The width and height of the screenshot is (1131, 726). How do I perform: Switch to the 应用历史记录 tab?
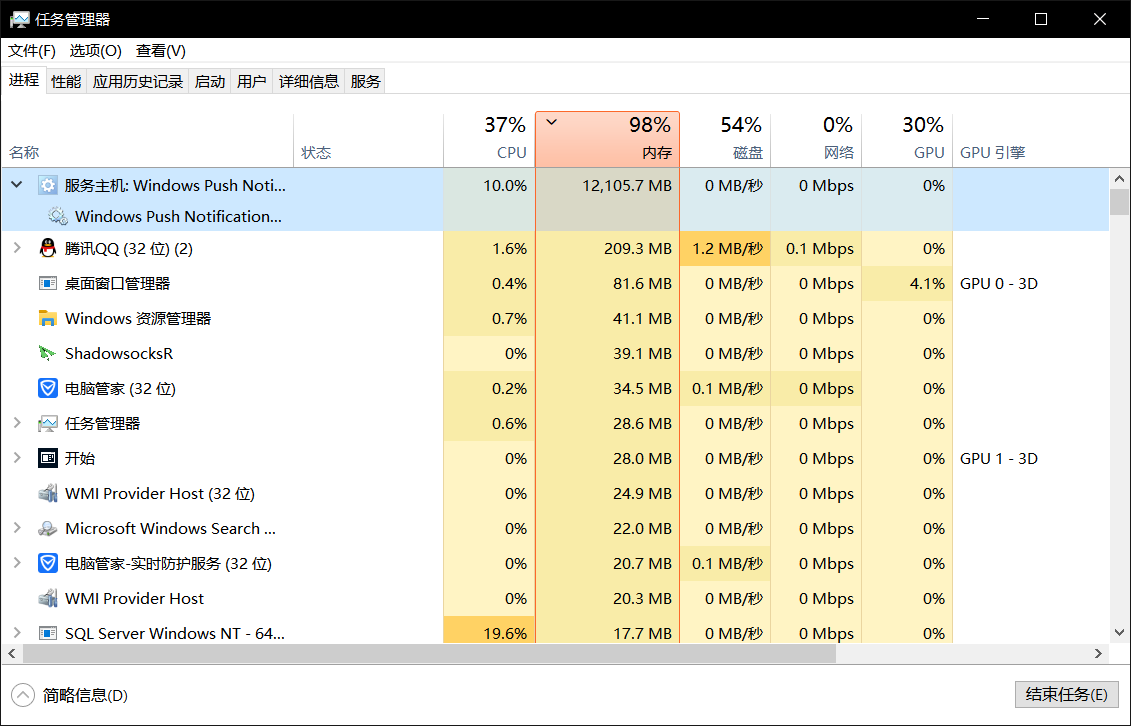[137, 81]
